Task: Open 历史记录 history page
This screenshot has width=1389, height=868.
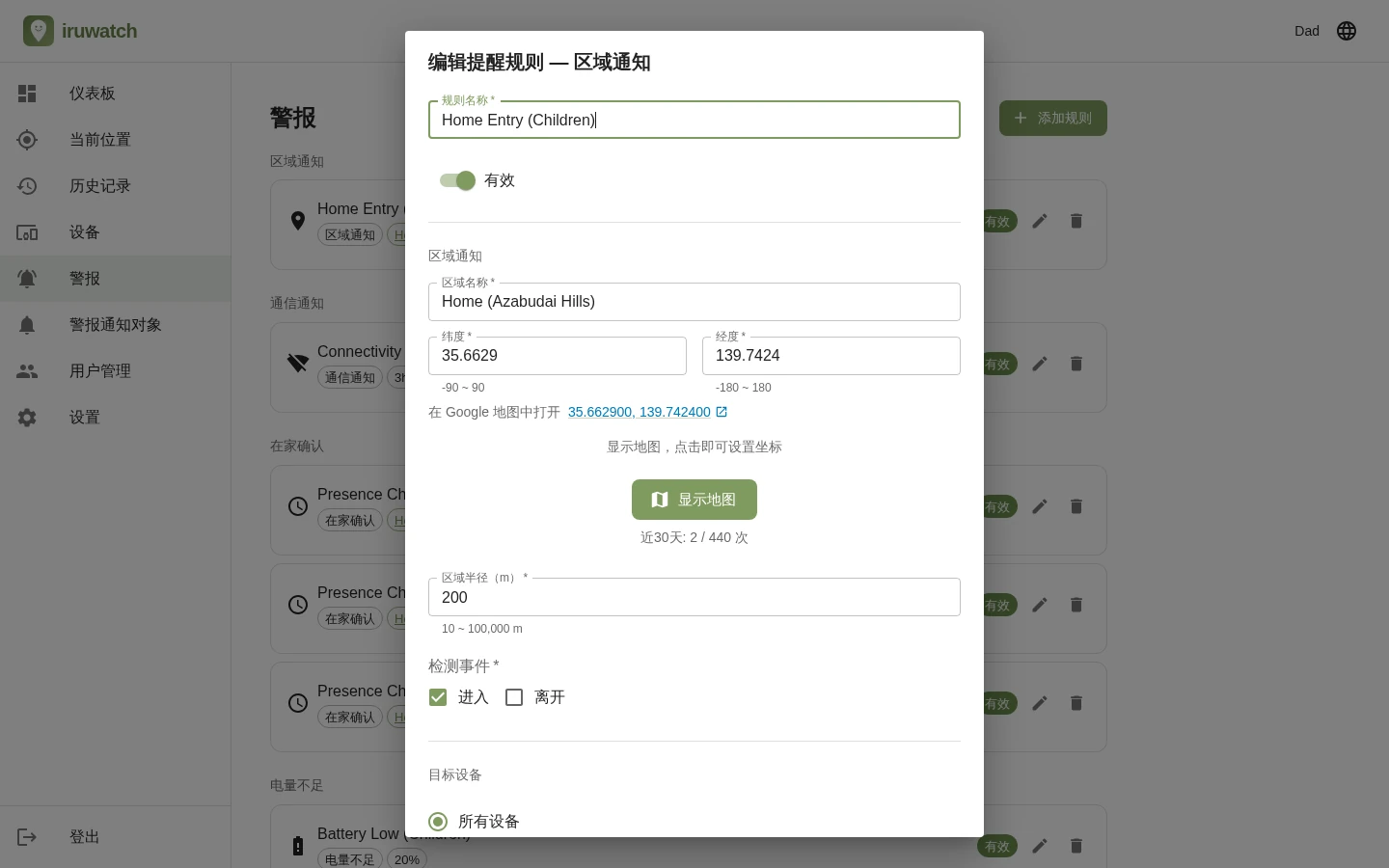Action: pyautogui.click(x=116, y=186)
